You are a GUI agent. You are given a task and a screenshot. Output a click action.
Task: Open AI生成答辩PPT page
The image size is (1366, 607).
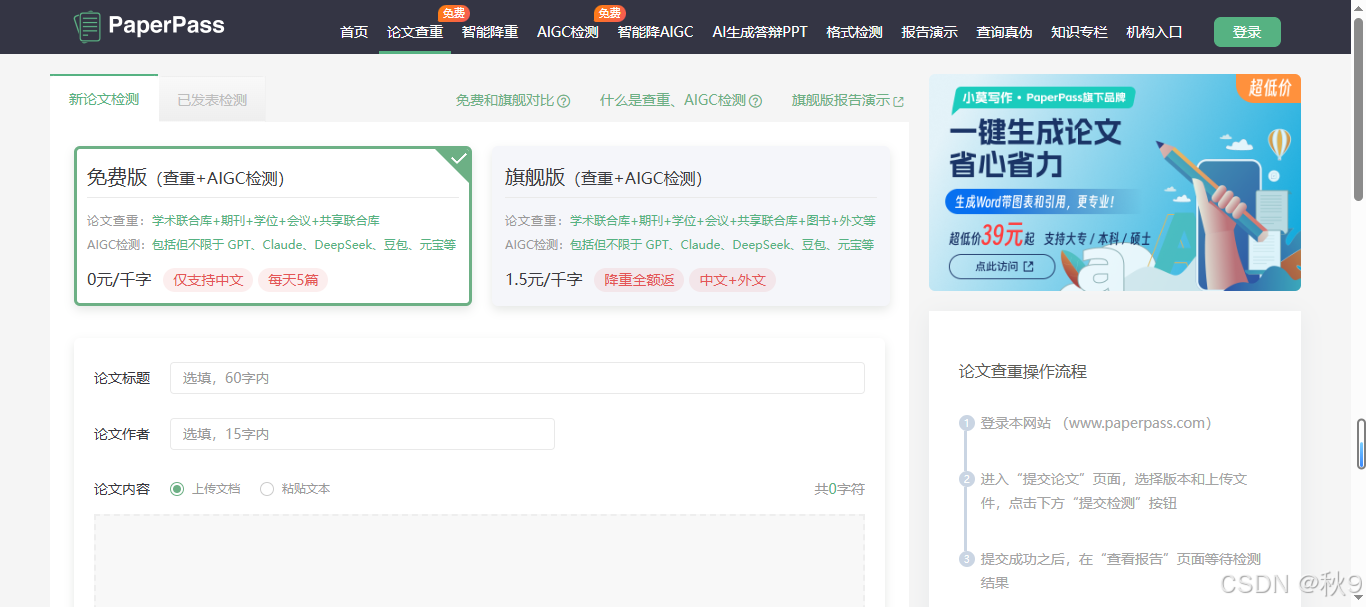click(760, 32)
